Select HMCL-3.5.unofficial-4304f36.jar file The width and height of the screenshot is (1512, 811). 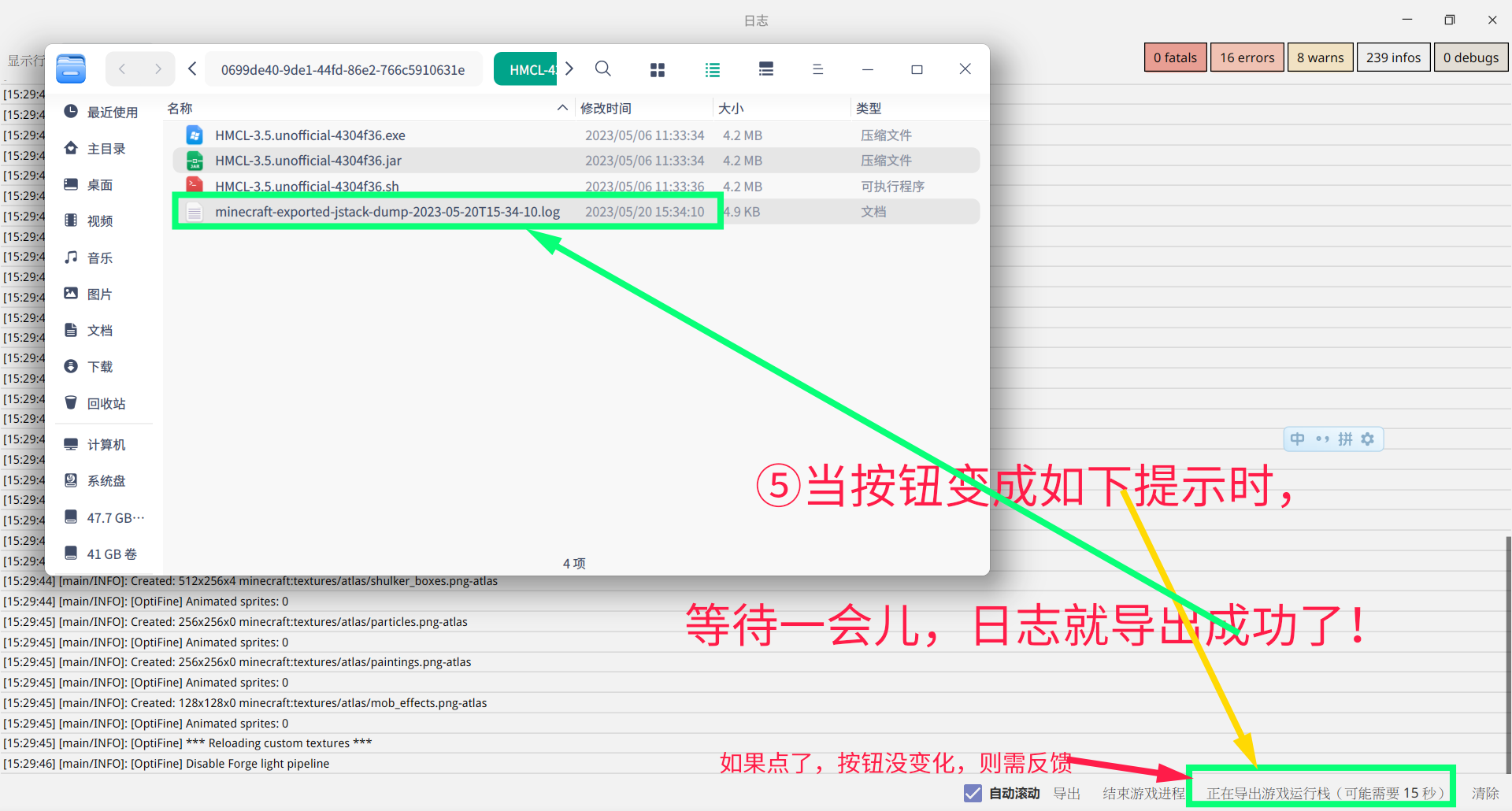click(576, 161)
